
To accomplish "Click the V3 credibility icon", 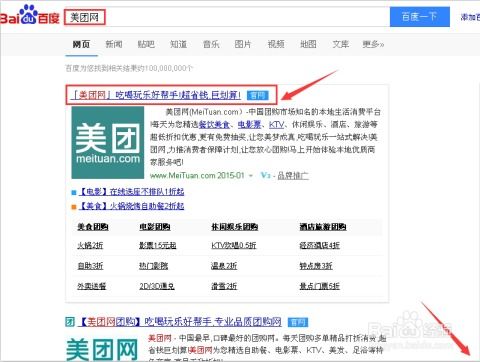I will 265,175.
